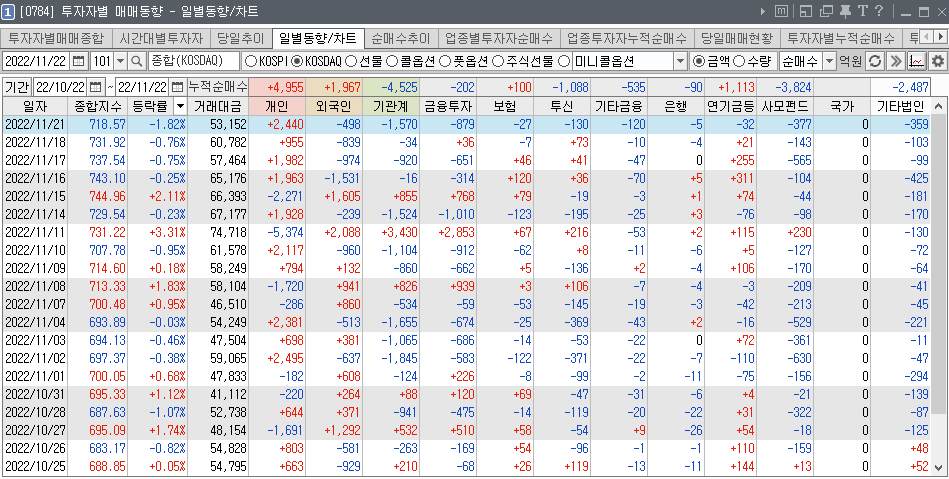Open the settings gear icon

pyautogui.click(x=937, y=61)
